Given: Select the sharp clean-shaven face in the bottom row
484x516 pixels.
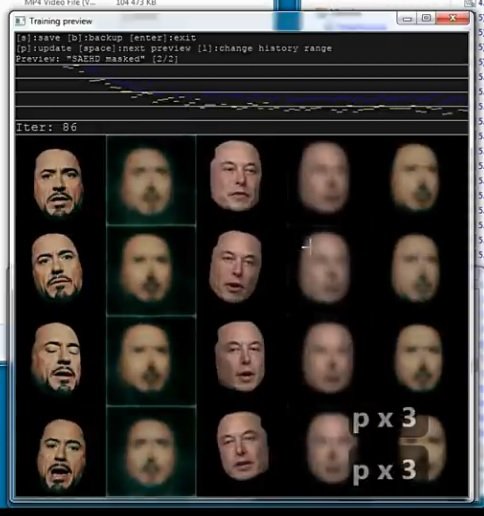Looking at the screenshot, I should pyautogui.click(x=242, y=446).
